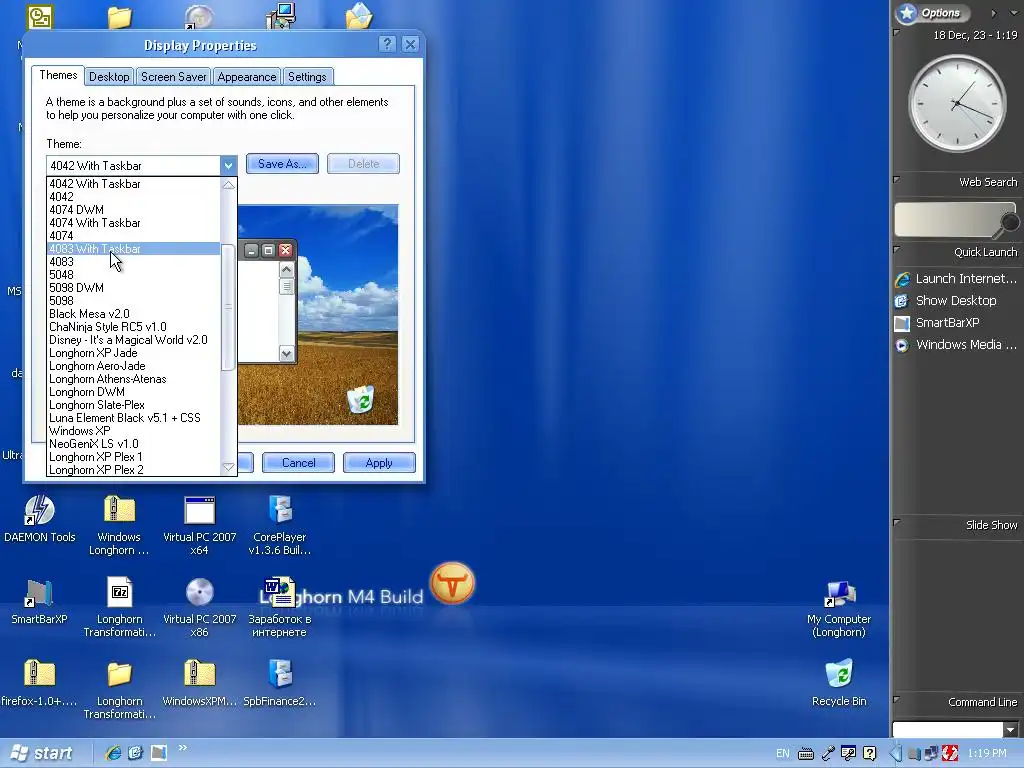Open DAEMON Tools desktop icon
The height and width of the screenshot is (768, 1024).
(x=39, y=511)
